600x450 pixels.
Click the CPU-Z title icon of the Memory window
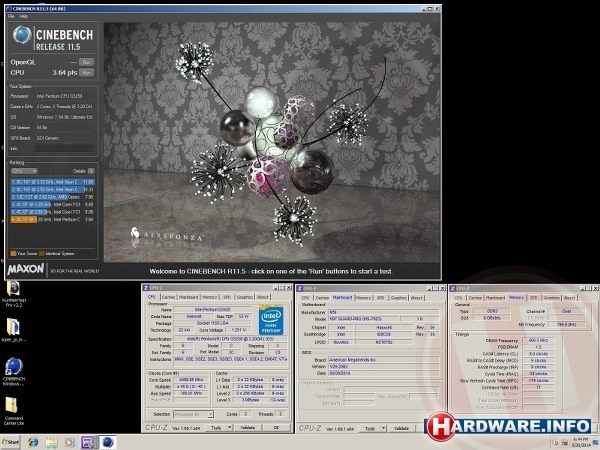[x=453, y=288]
